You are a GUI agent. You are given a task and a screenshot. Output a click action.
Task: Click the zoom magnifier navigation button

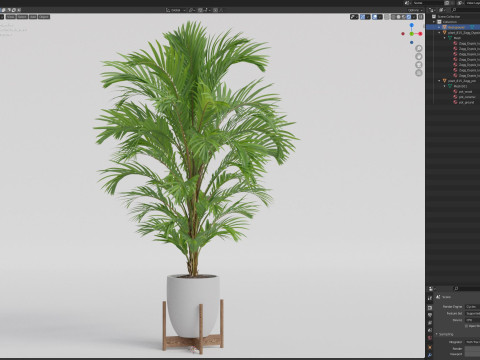[419, 48]
